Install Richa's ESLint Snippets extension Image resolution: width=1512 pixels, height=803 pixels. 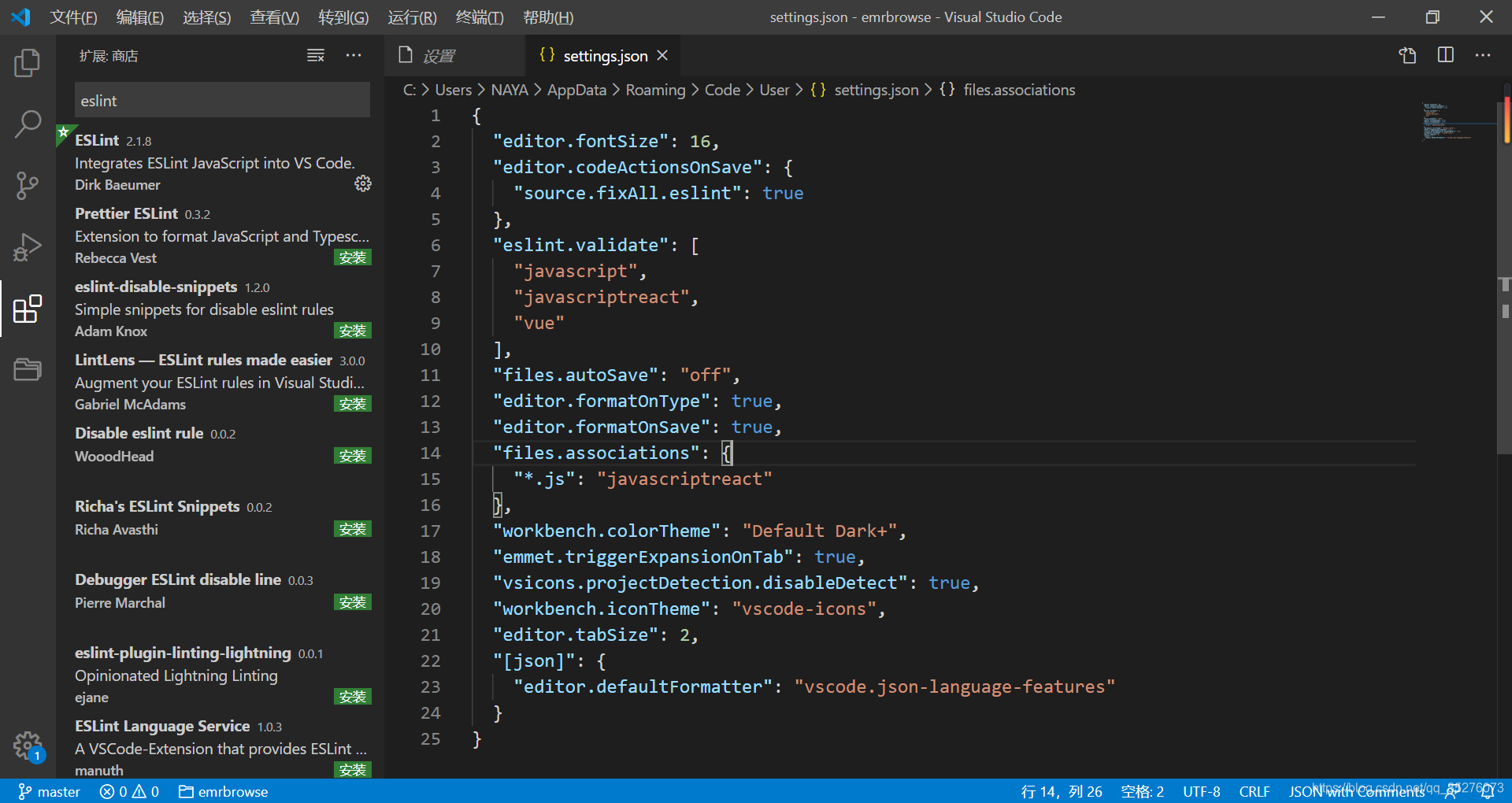pos(353,529)
